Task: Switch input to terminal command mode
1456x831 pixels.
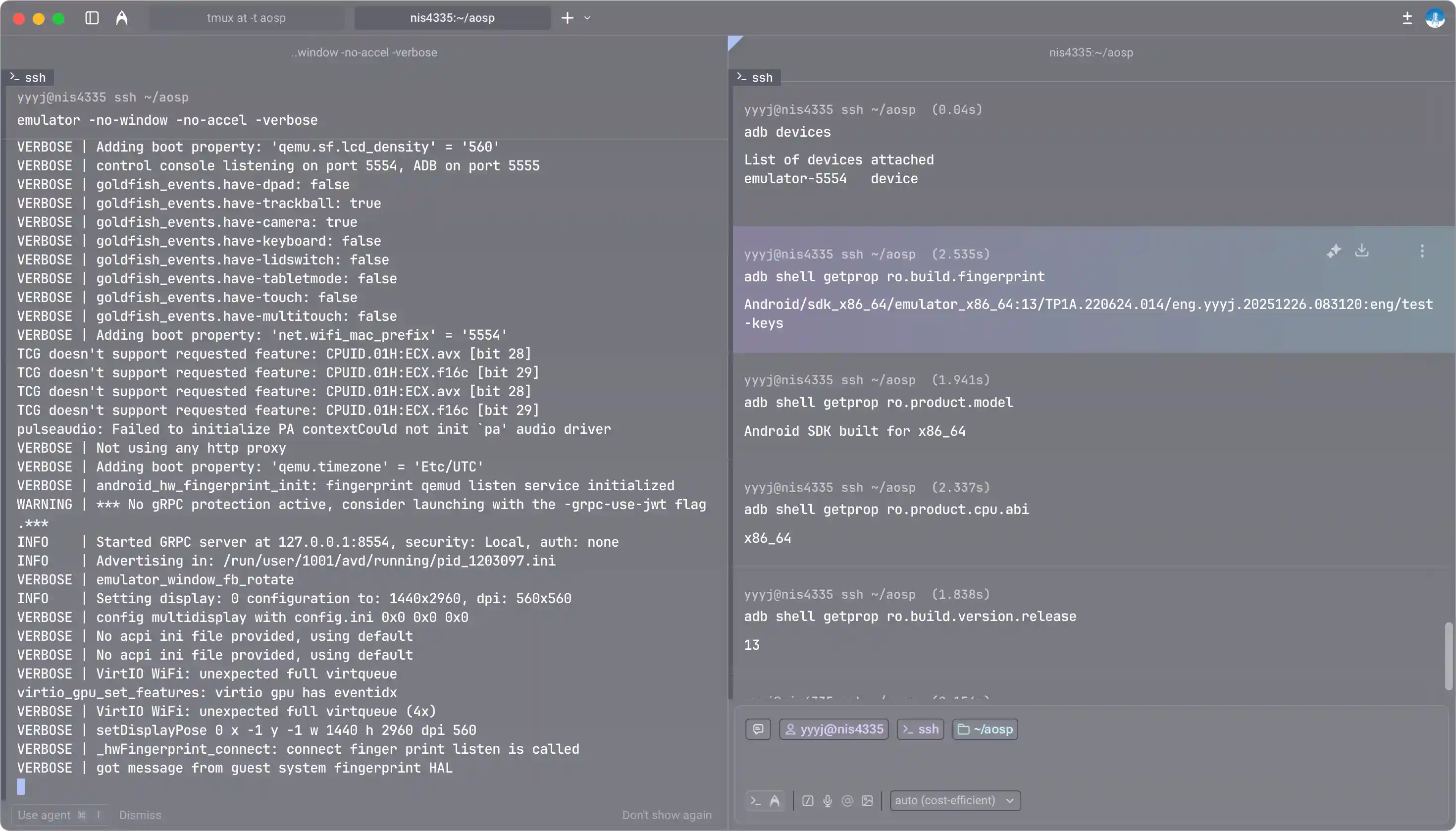Action: 756,801
